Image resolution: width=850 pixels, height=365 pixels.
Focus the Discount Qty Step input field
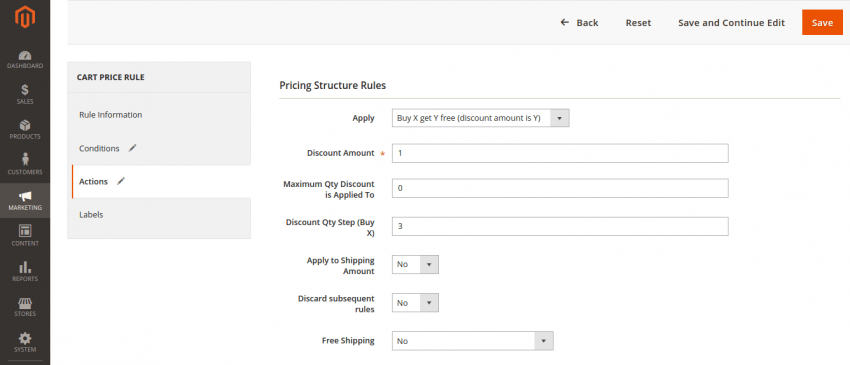click(x=560, y=226)
